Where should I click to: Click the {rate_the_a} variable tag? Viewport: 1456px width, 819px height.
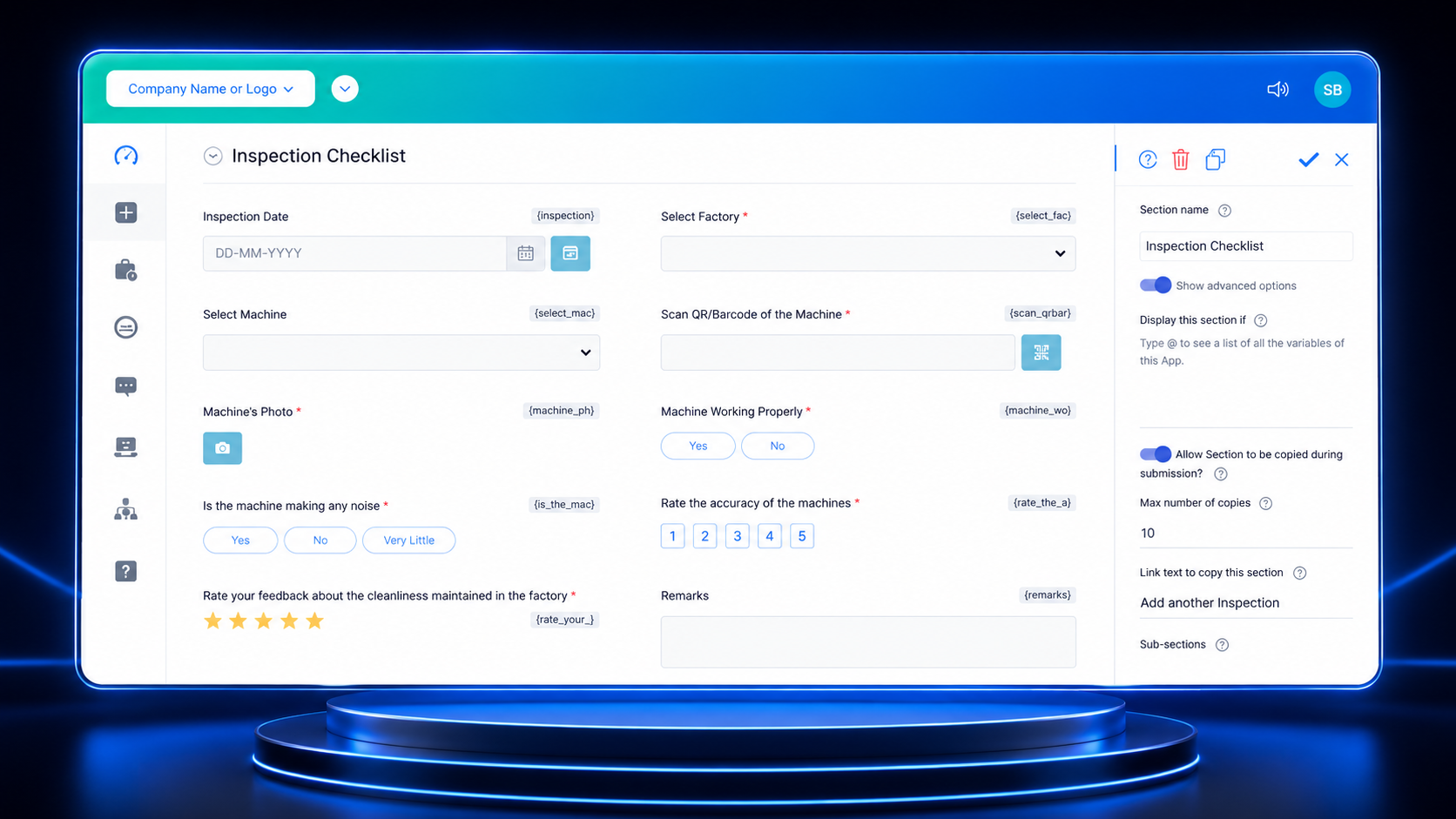click(x=1041, y=503)
